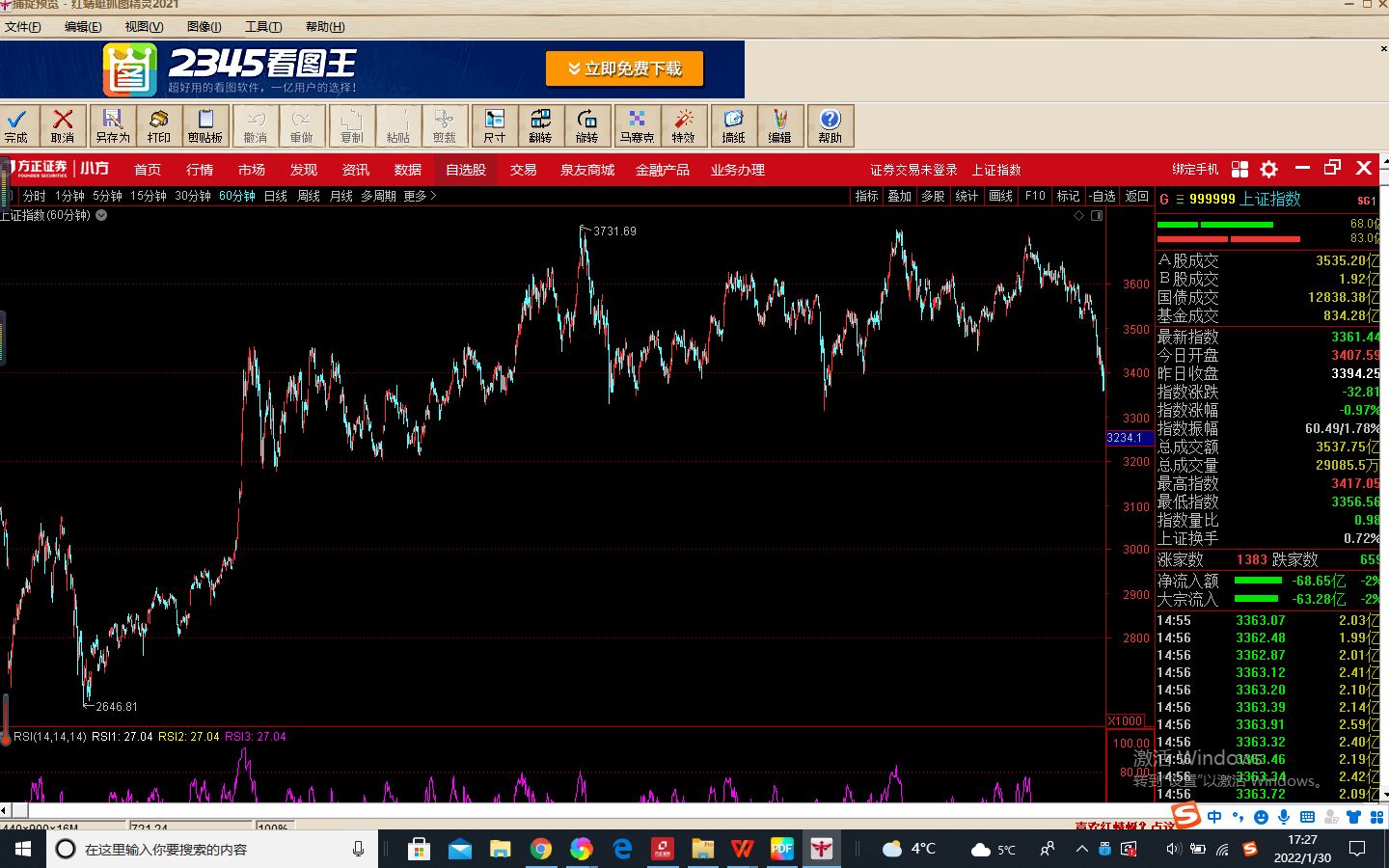Click the 撤消 (undo) toolbar icon

(256, 126)
